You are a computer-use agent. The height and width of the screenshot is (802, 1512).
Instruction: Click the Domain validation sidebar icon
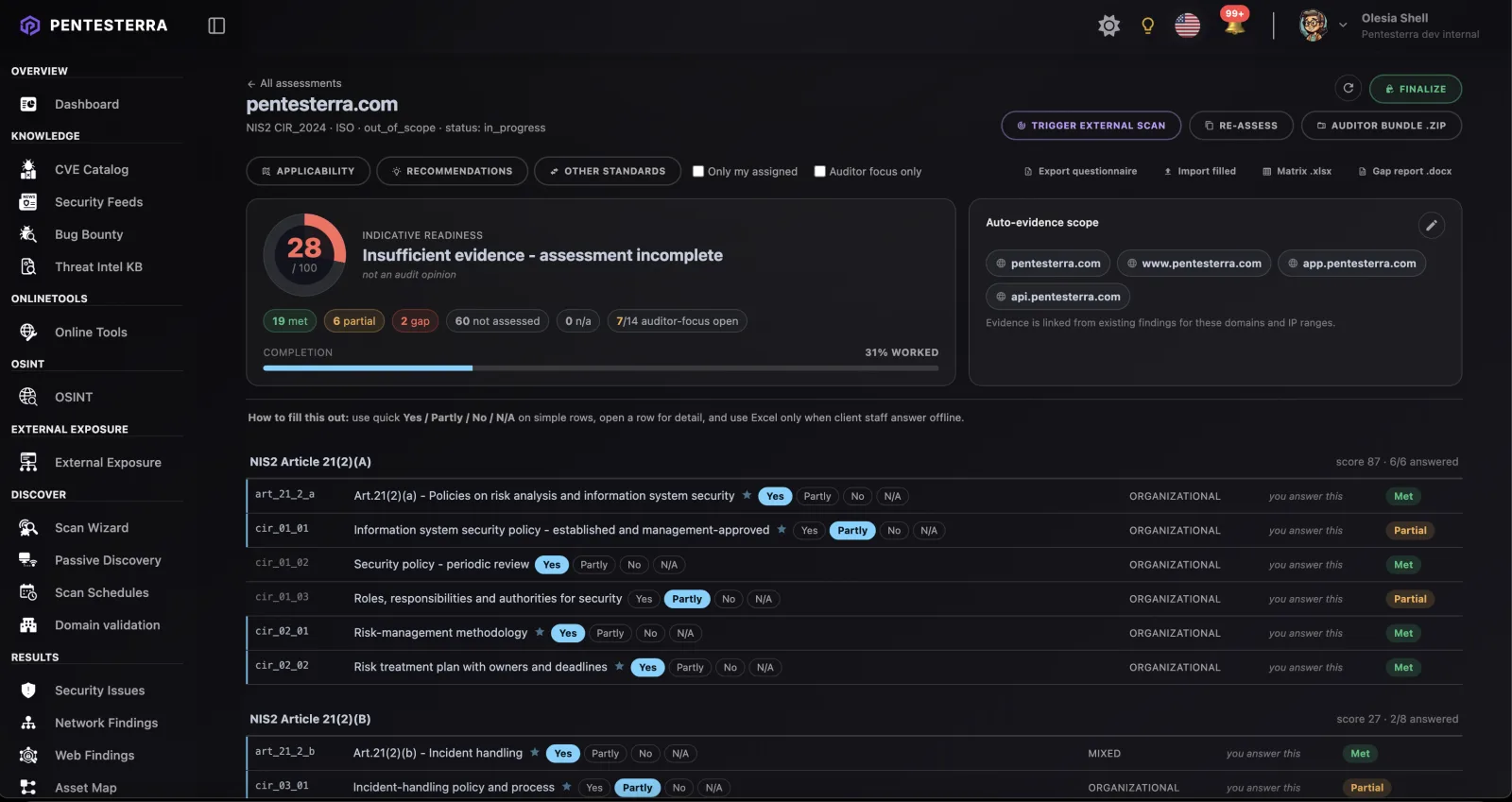point(28,625)
